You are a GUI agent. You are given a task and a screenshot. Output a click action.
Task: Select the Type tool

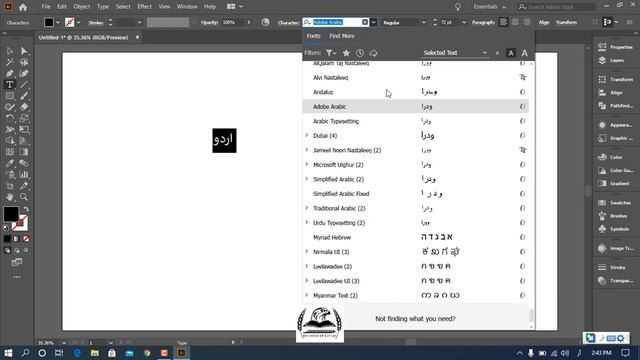pos(9,84)
